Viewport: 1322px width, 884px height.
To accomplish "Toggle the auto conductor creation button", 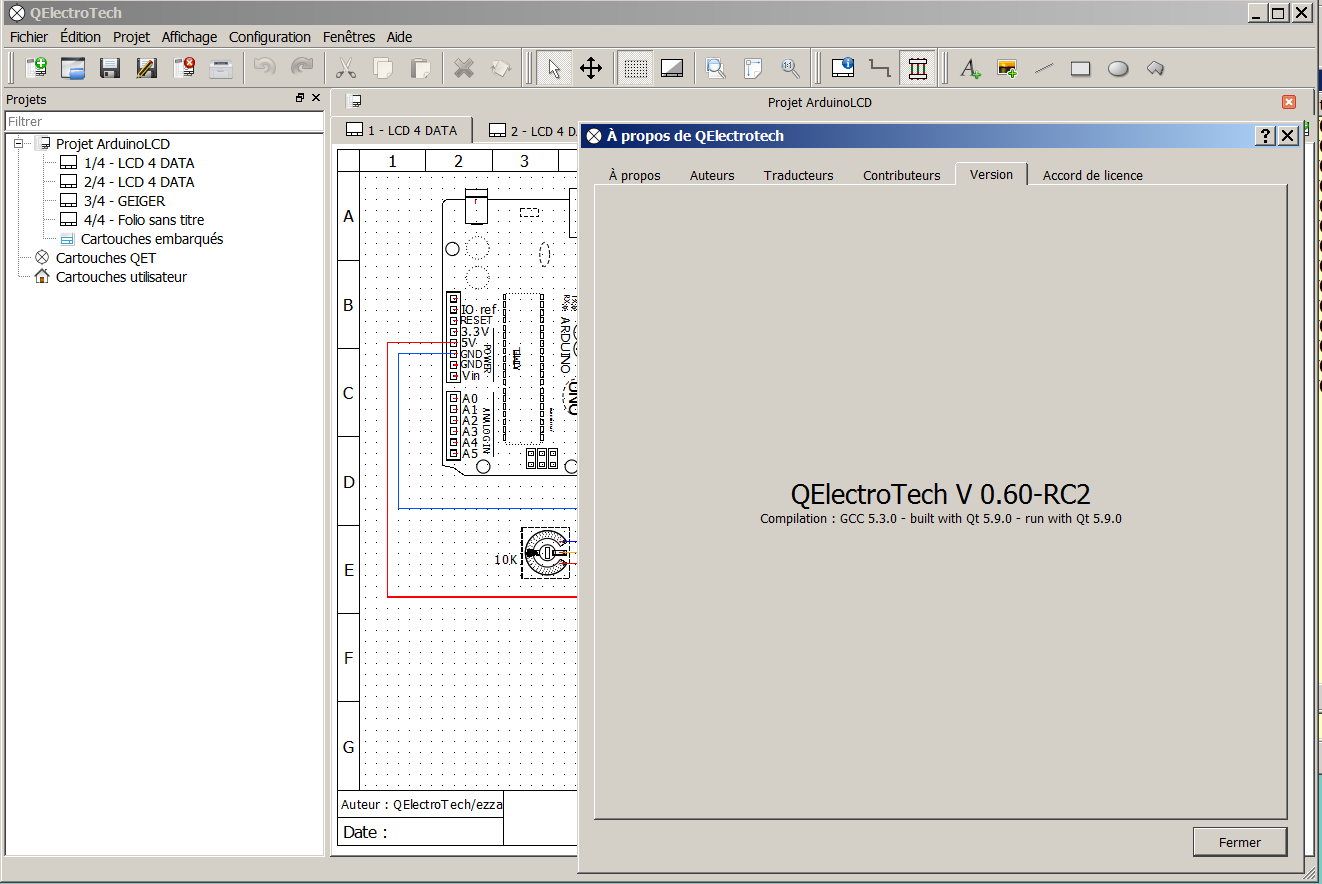I will point(917,68).
